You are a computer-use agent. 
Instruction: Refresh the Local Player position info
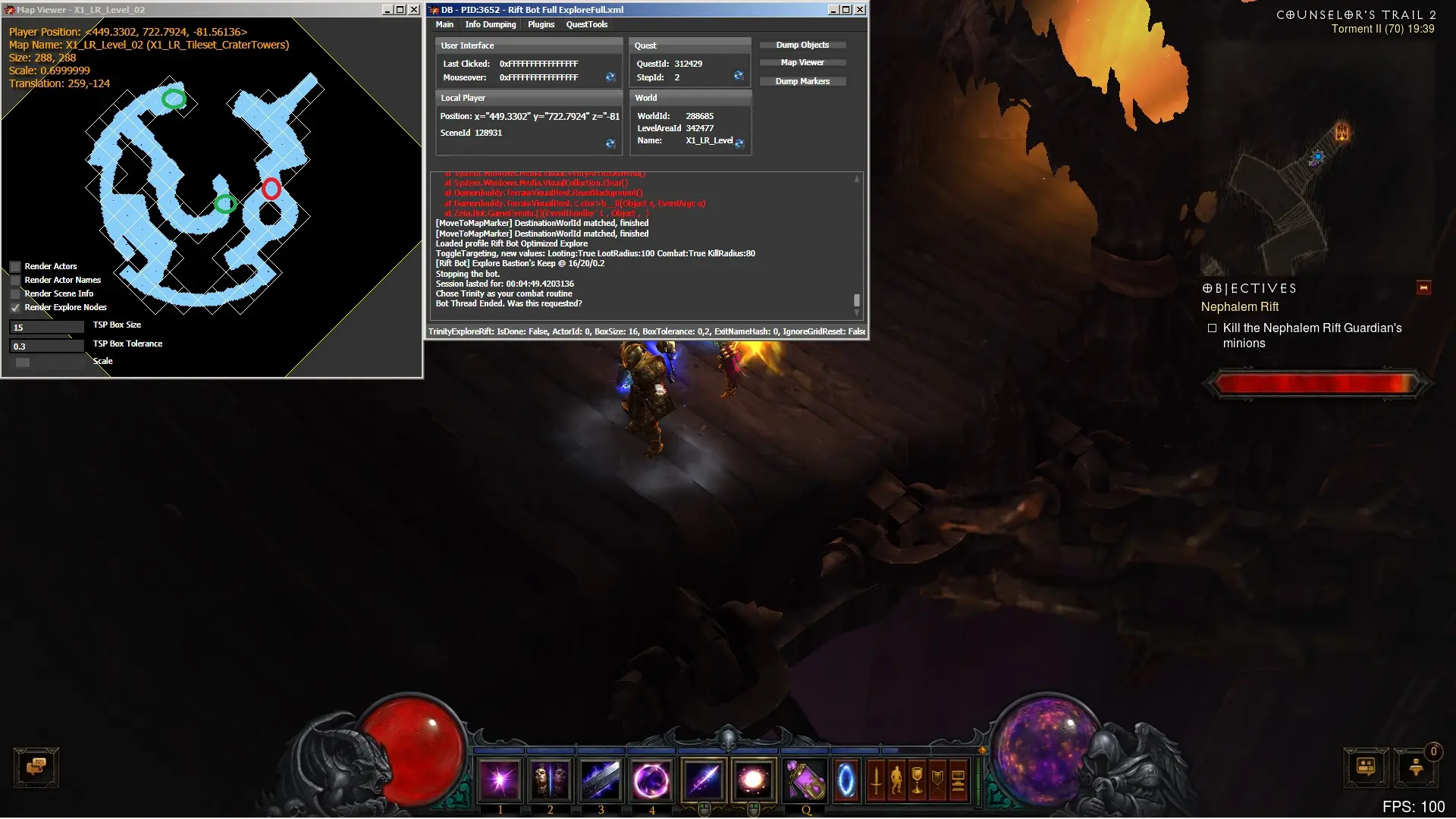click(610, 143)
